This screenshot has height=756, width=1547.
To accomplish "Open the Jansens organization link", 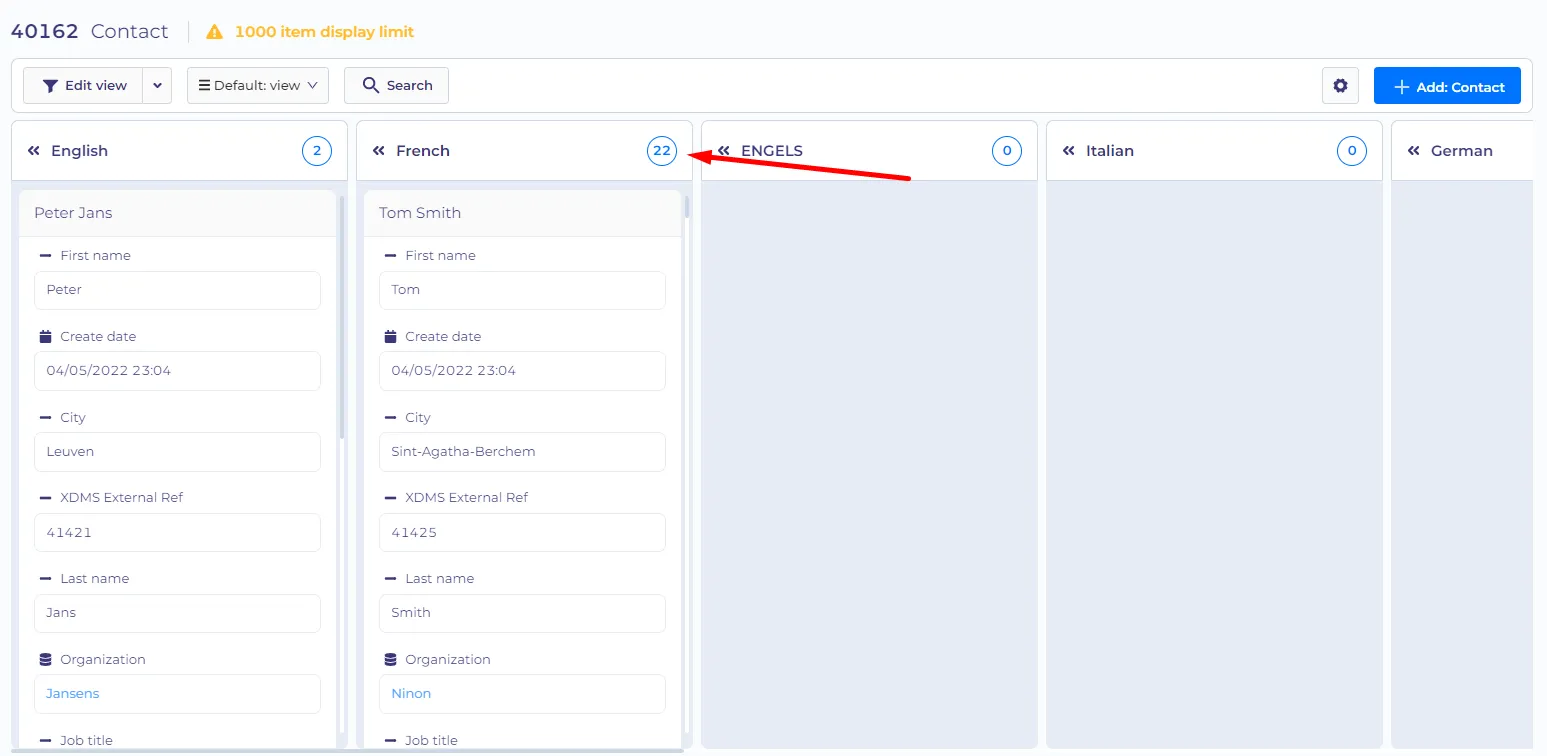I will coord(73,693).
